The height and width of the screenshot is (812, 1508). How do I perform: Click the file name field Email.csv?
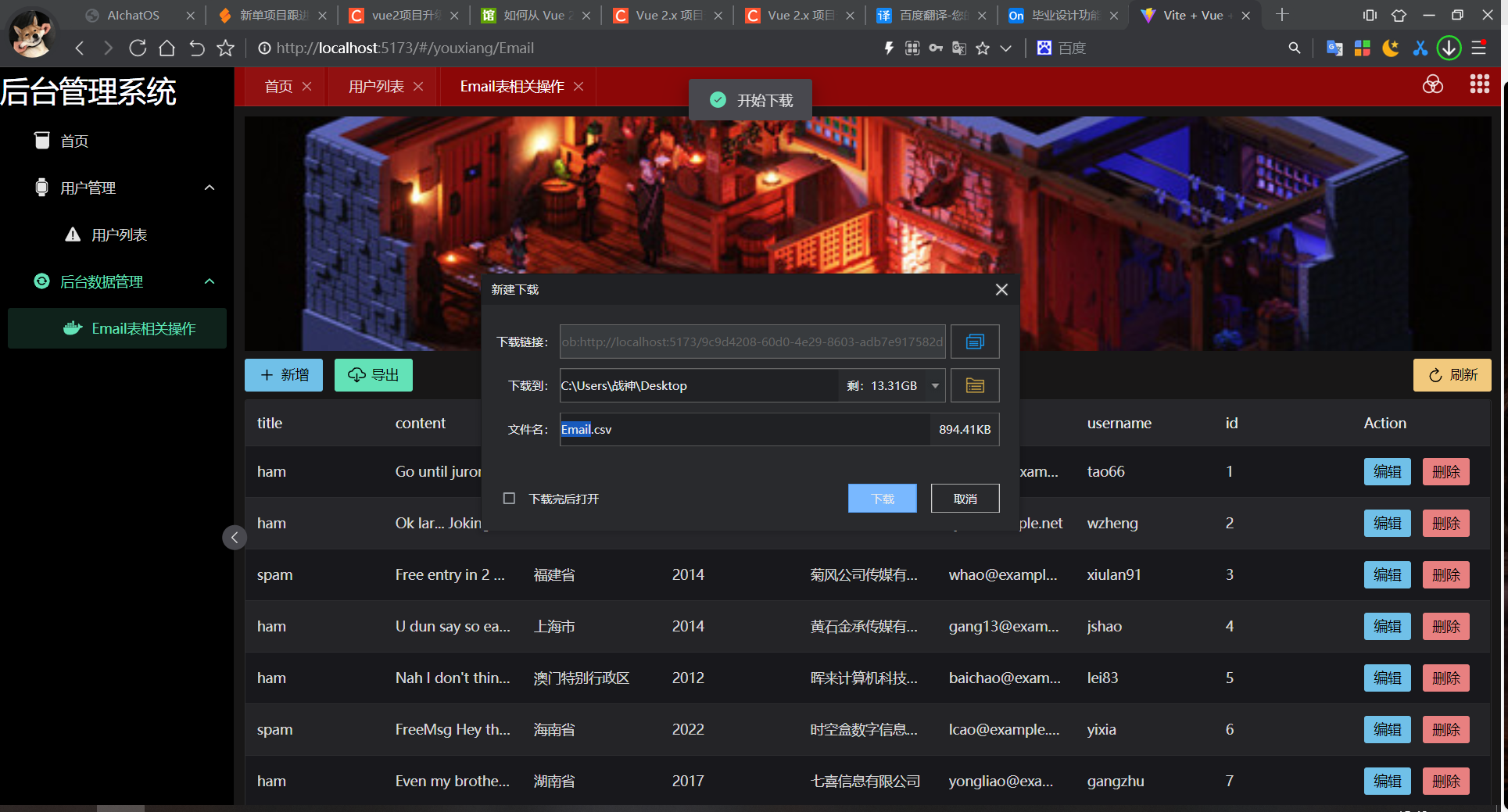744,429
